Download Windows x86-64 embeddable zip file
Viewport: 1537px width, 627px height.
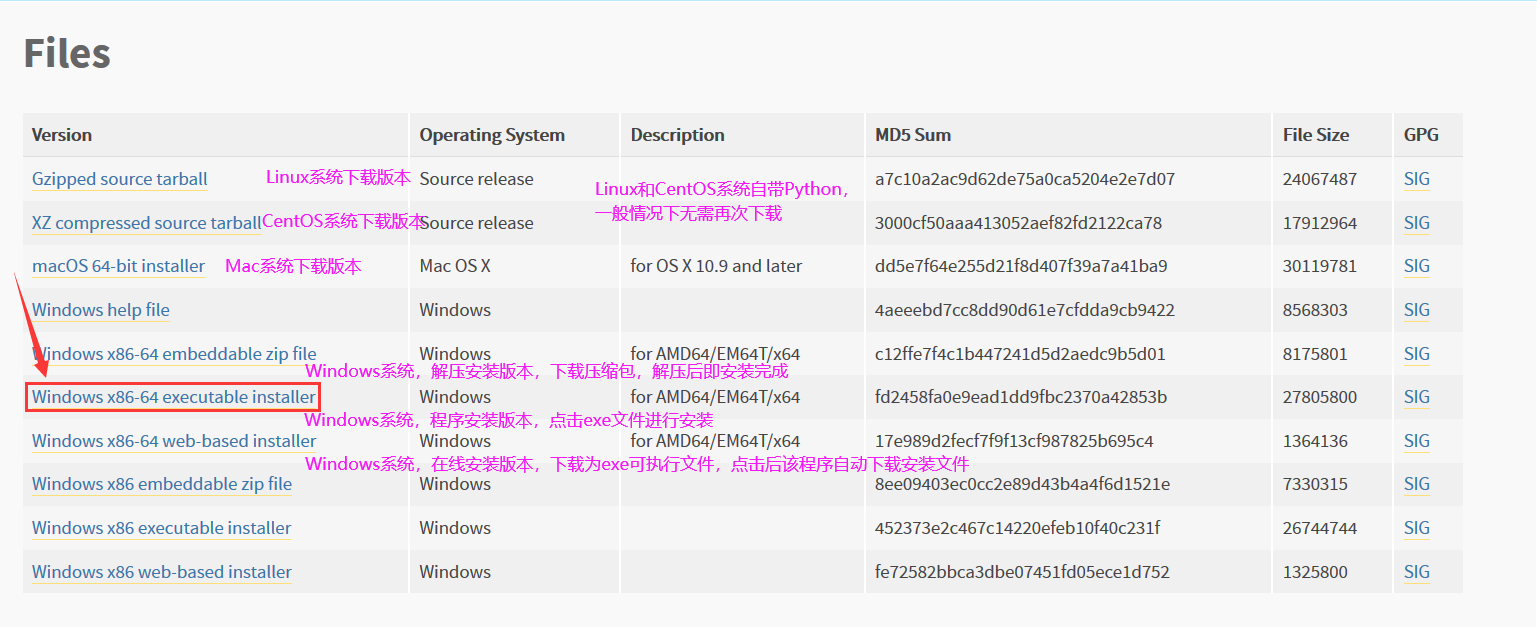(174, 354)
